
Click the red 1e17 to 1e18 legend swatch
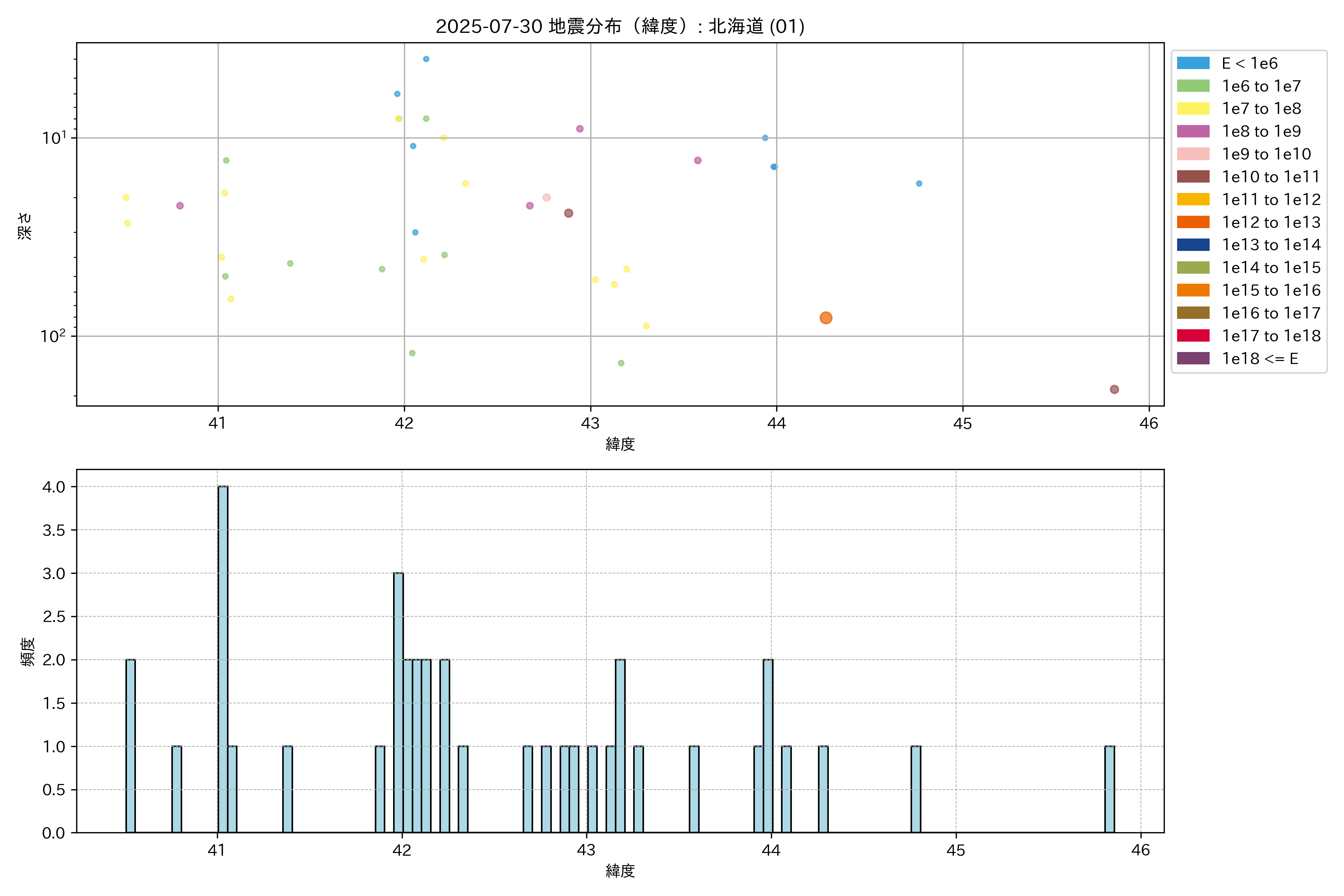(x=1193, y=335)
